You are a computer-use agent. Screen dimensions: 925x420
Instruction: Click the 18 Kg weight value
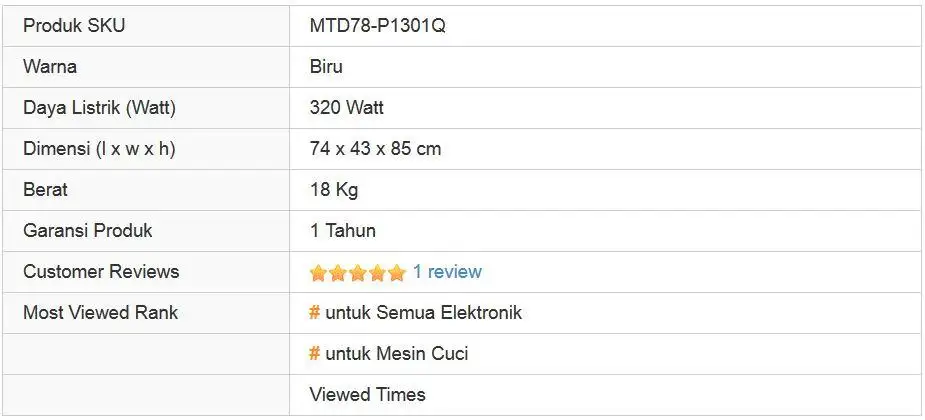(x=334, y=190)
